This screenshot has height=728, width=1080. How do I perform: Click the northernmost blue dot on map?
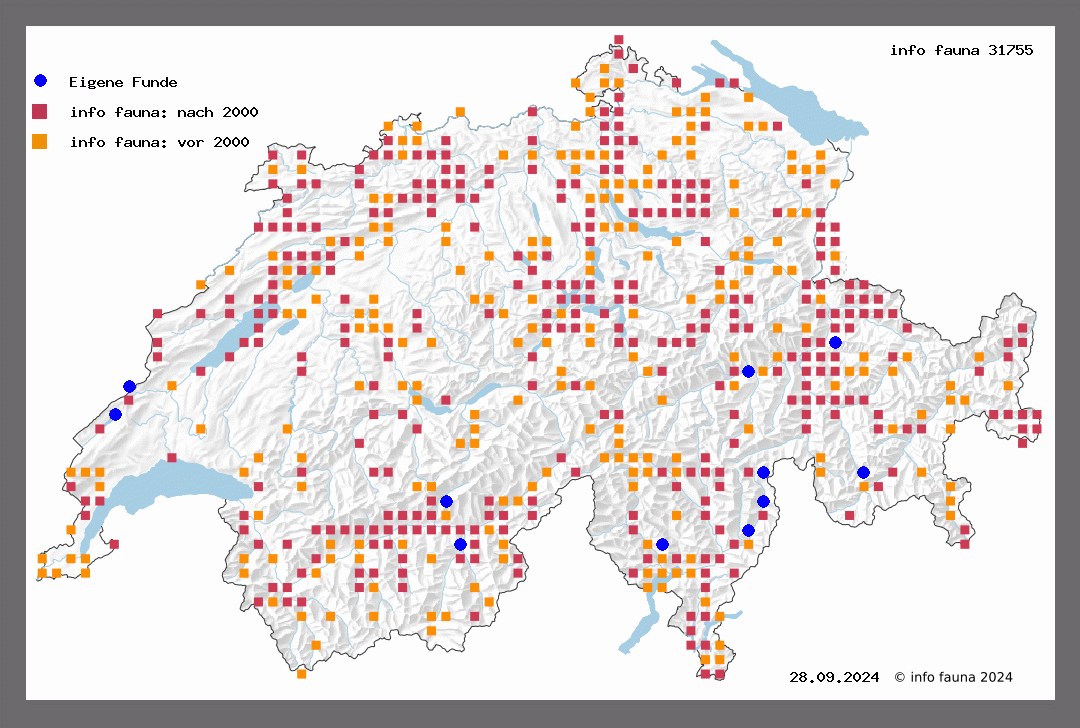tap(835, 343)
